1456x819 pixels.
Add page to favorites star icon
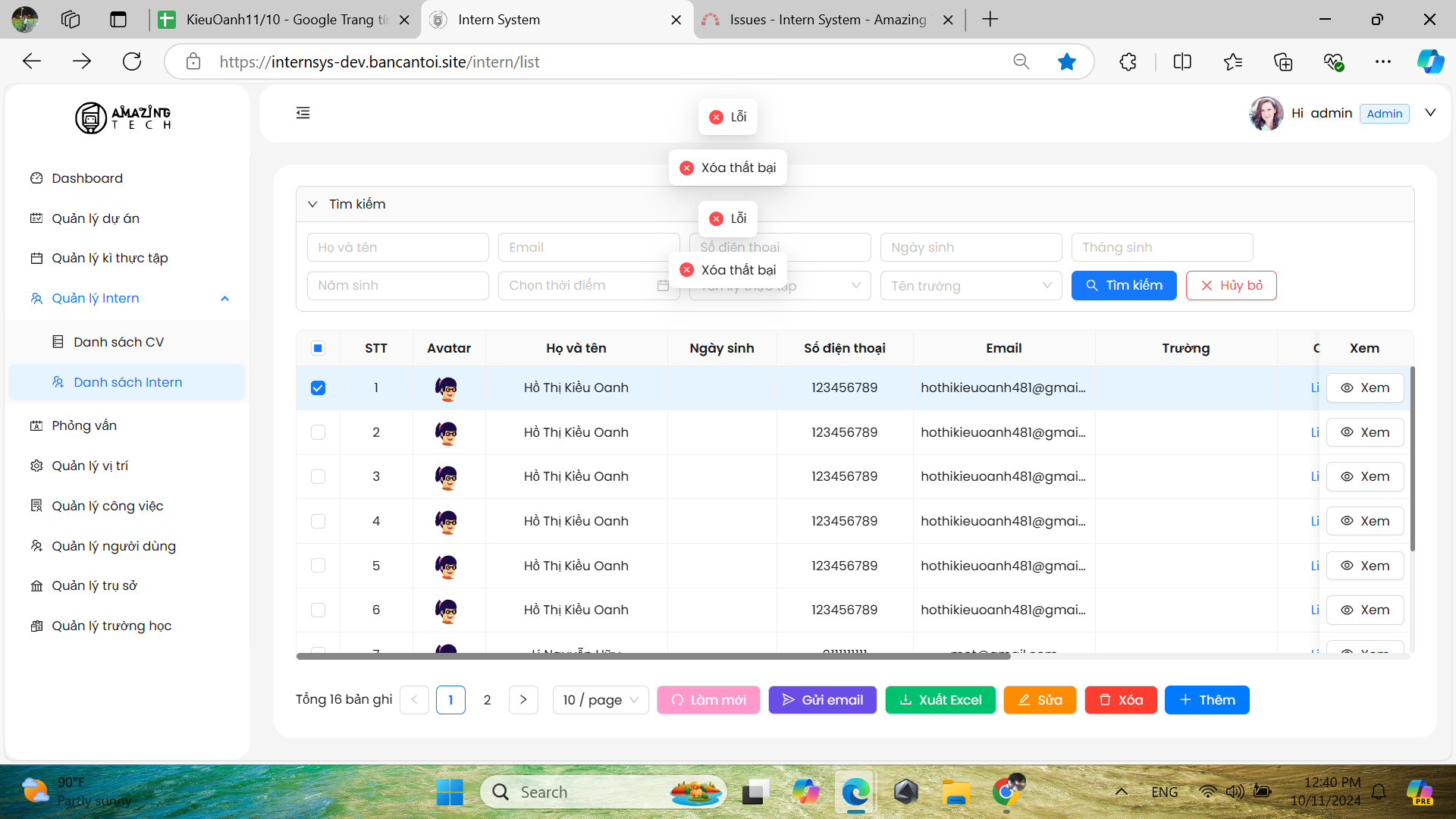coord(1066,62)
